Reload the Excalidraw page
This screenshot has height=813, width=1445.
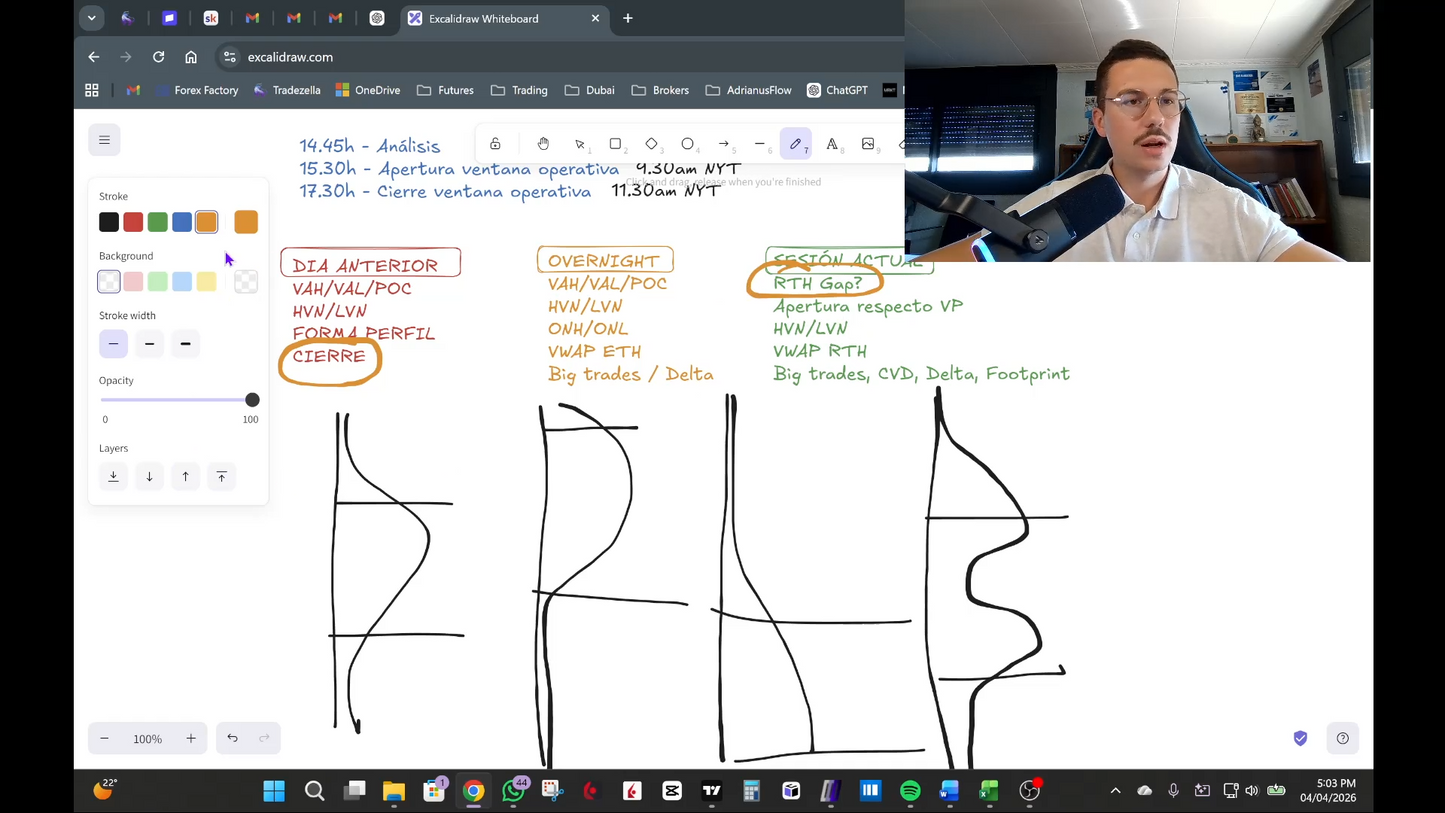point(158,57)
